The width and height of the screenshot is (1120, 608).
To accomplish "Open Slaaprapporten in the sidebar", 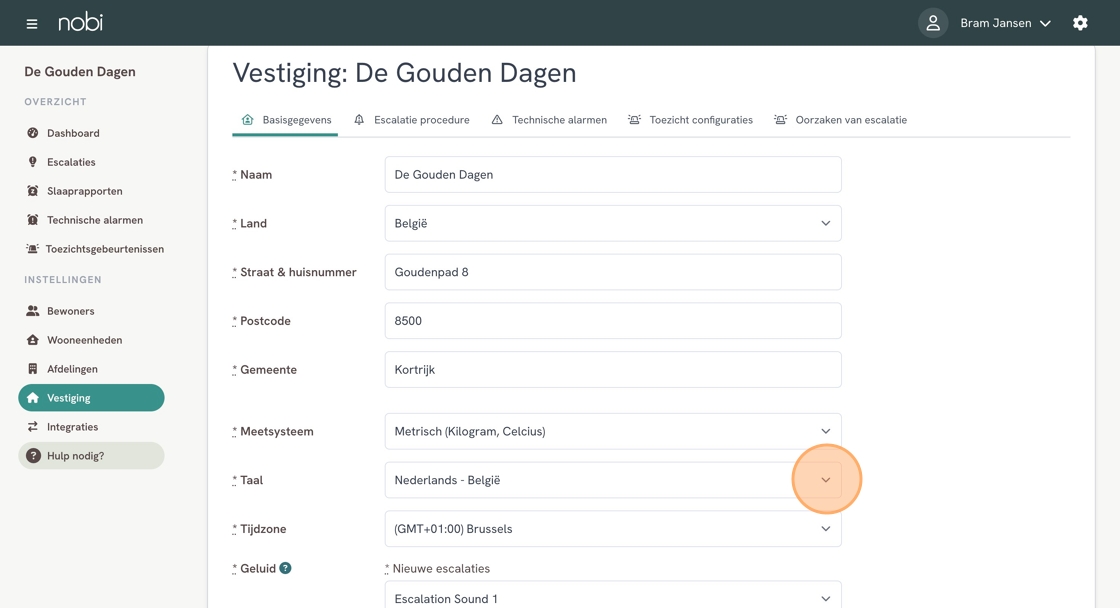I will [84, 191].
